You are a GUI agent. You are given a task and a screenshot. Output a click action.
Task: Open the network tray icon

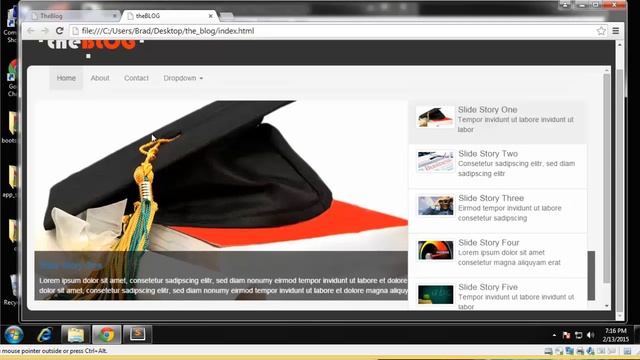(x=578, y=335)
